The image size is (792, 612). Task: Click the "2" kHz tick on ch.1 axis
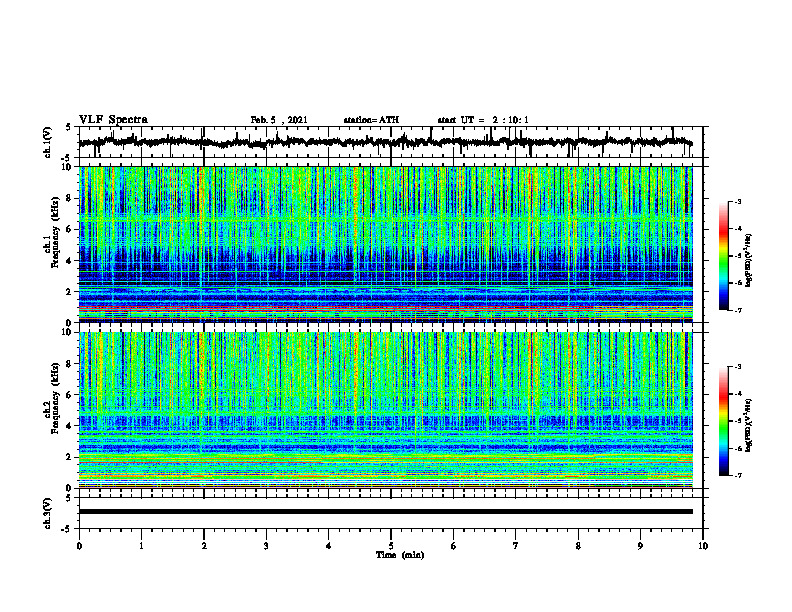[x=70, y=292]
